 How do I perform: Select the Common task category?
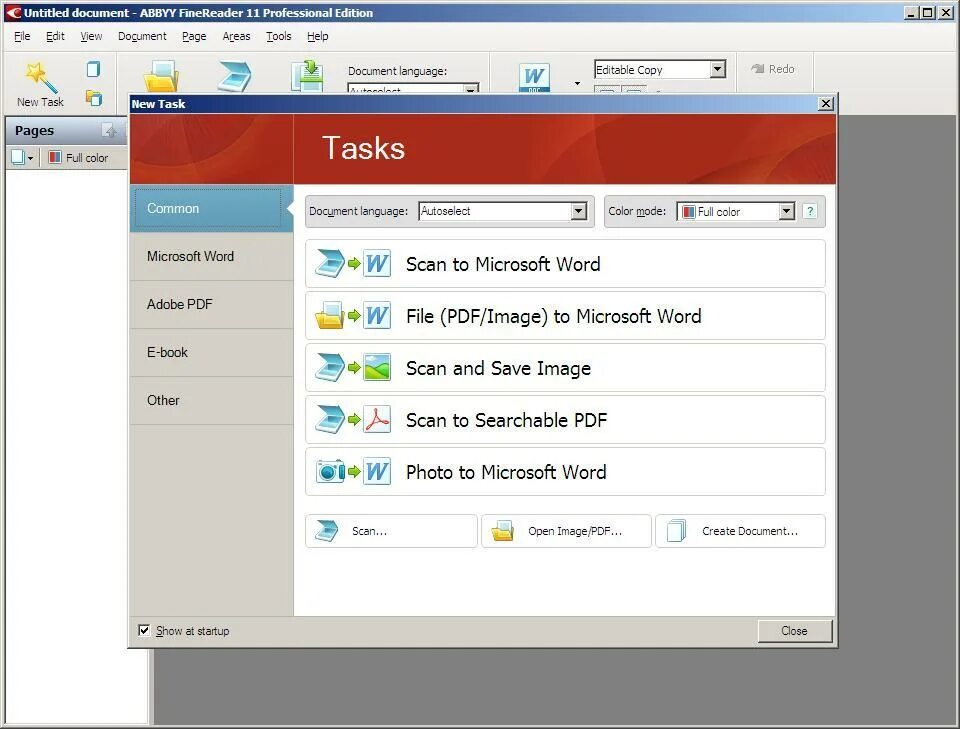211,209
